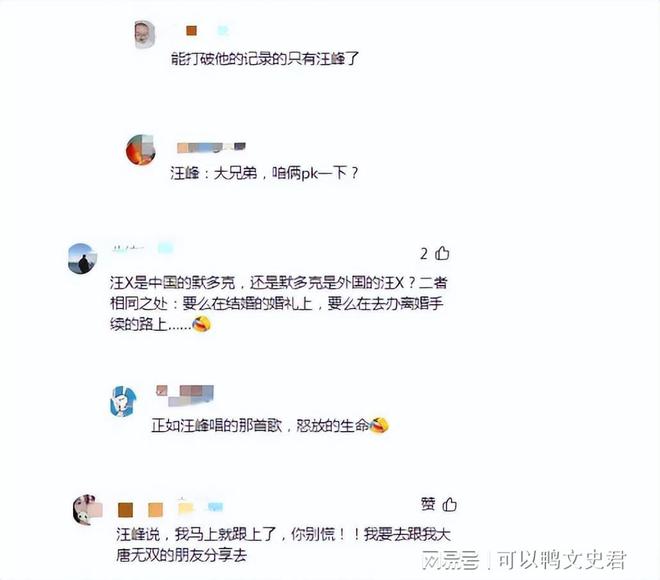This screenshot has height=580, width=660.
Task: Click the blurred username of second commenter
Action: [x=211, y=147]
